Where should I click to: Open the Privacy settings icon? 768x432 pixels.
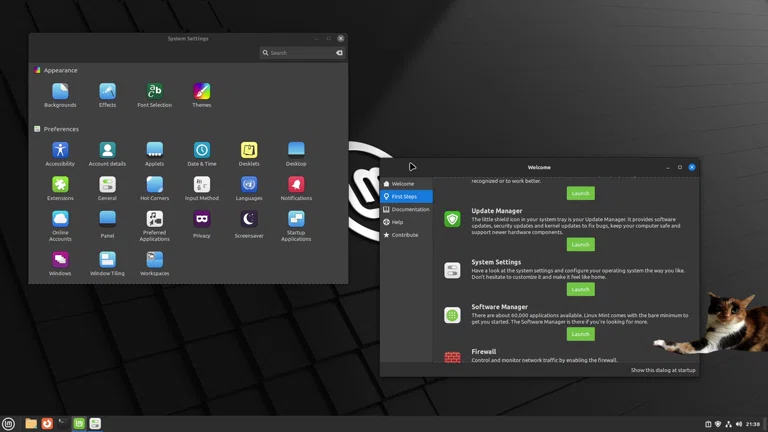pyautogui.click(x=201, y=224)
